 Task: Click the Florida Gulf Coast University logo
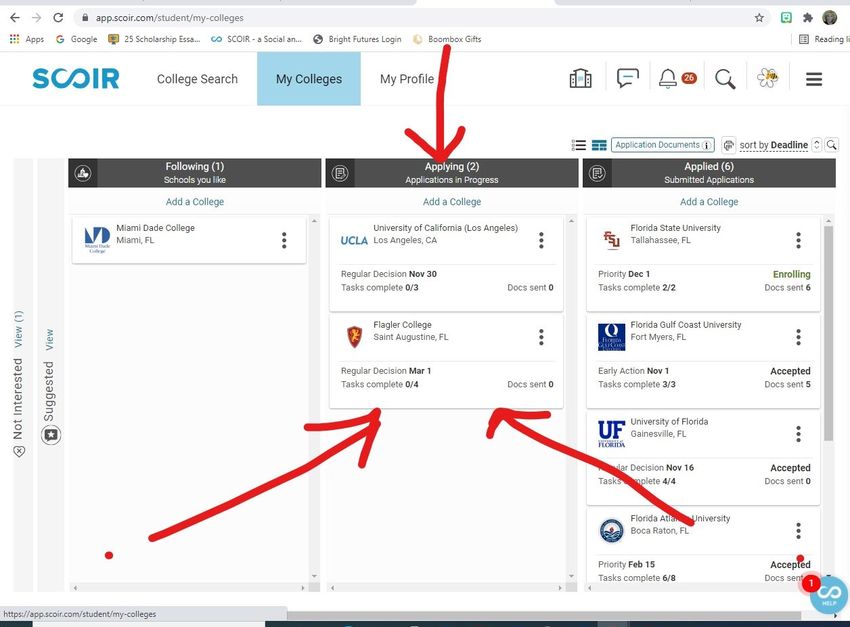611,337
